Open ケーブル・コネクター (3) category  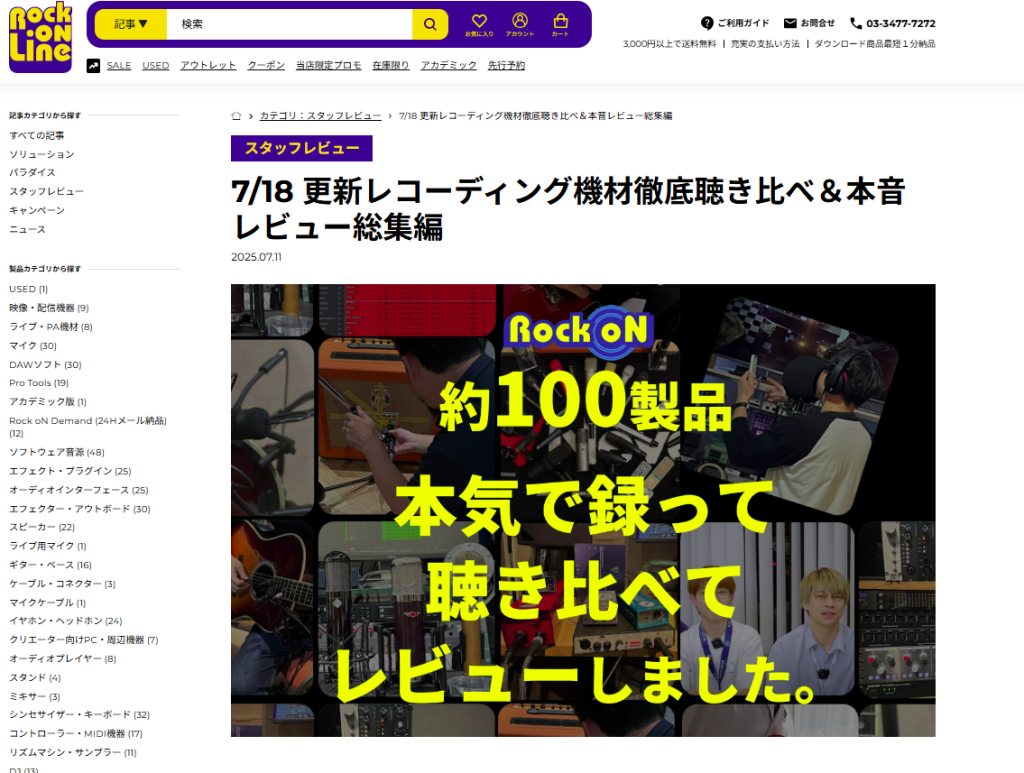click(63, 584)
